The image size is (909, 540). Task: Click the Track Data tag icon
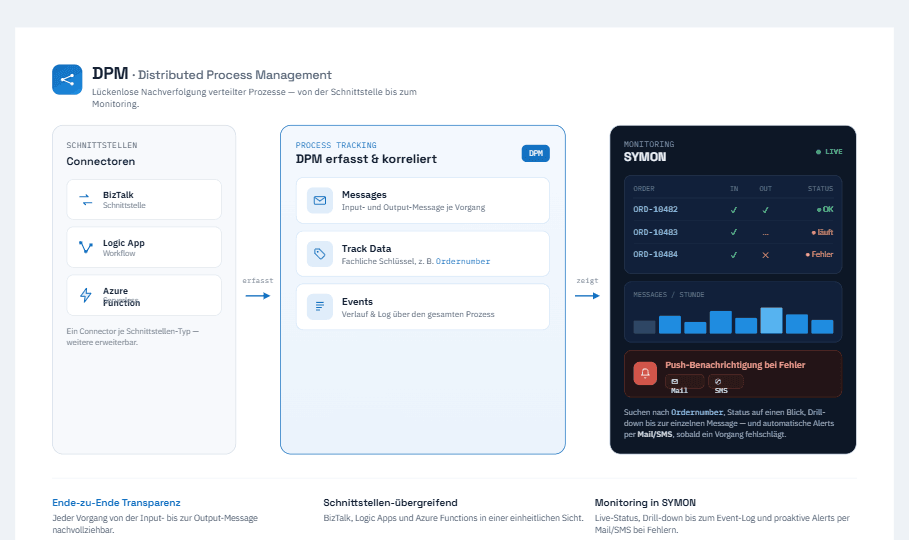[x=320, y=254]
